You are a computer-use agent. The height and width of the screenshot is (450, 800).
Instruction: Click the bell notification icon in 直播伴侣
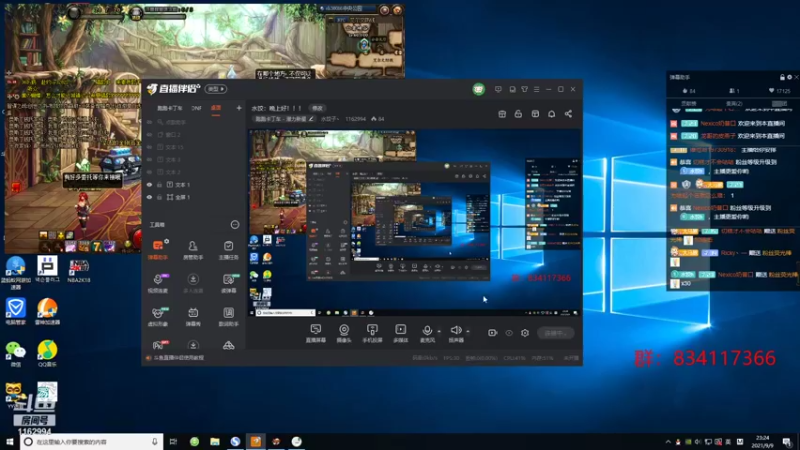pyautogui.click(x=552, y=114)
